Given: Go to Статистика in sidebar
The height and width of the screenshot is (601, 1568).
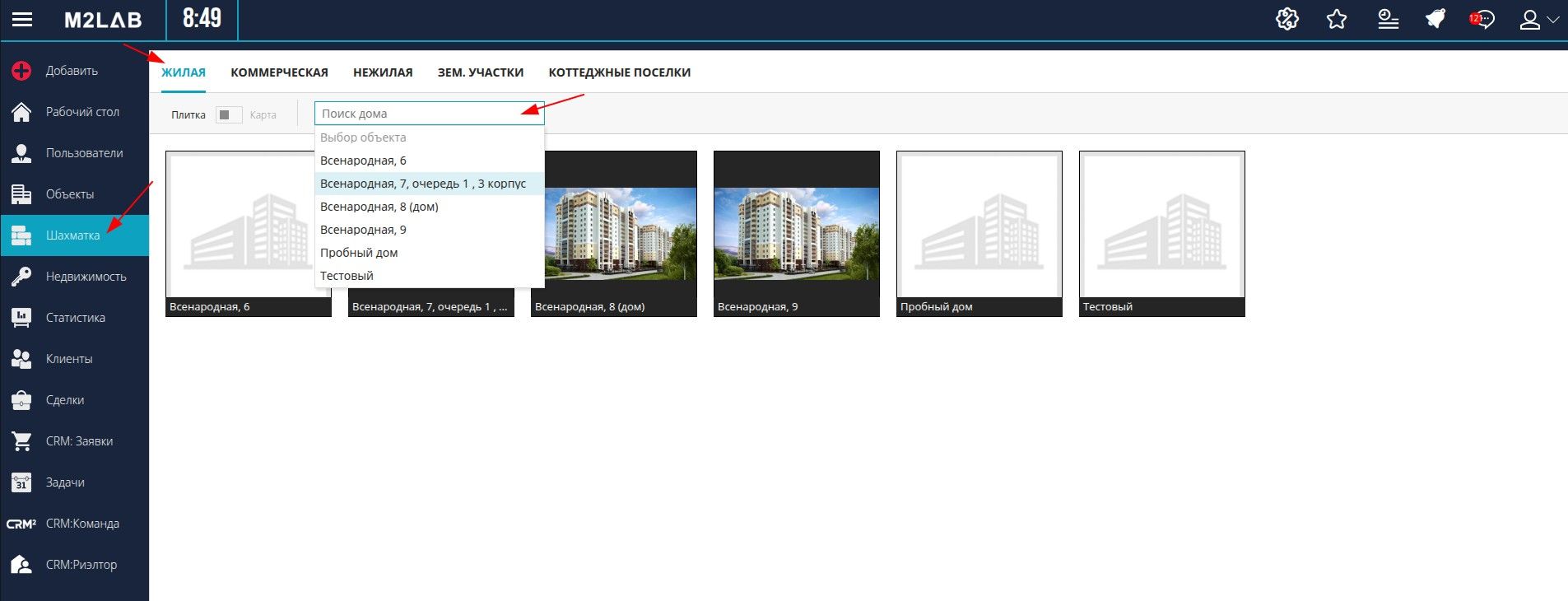Looking at the screenshot, I should coord(75,318).
